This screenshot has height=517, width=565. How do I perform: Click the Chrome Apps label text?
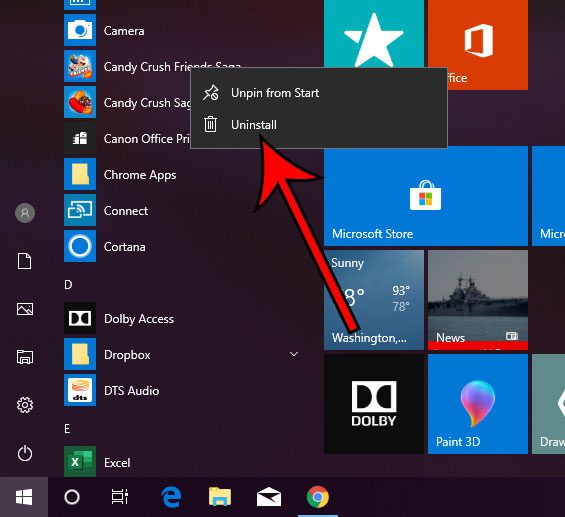coord(140,175)
